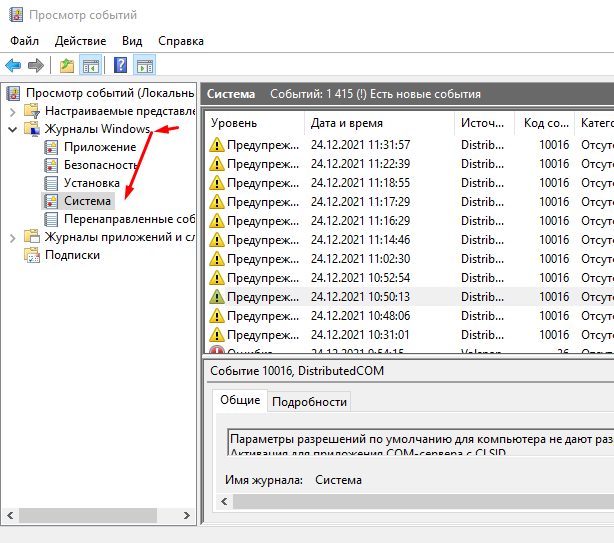
Task: Sort by the Категория column header
Action: [594, 123]
